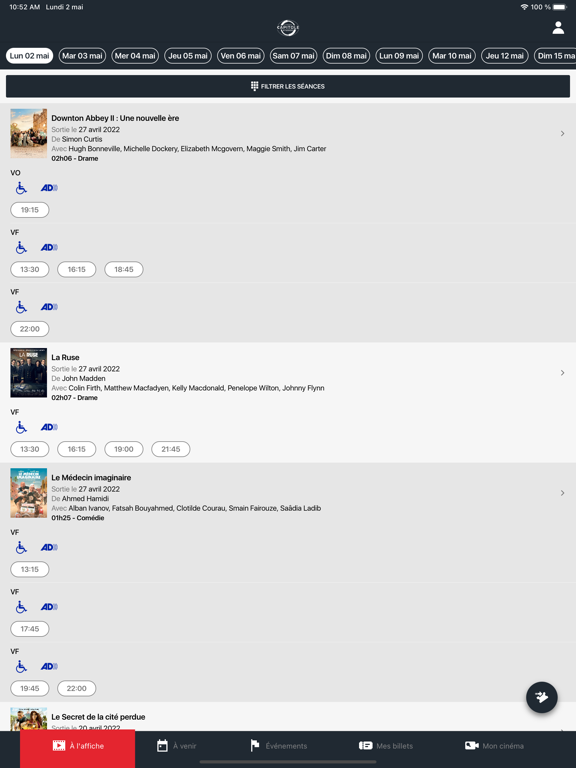This screenshot has height=768, width=576.
Task: Tap wheelchair icon under Downton Abbey VO
Action: click(x=21, y=188)
